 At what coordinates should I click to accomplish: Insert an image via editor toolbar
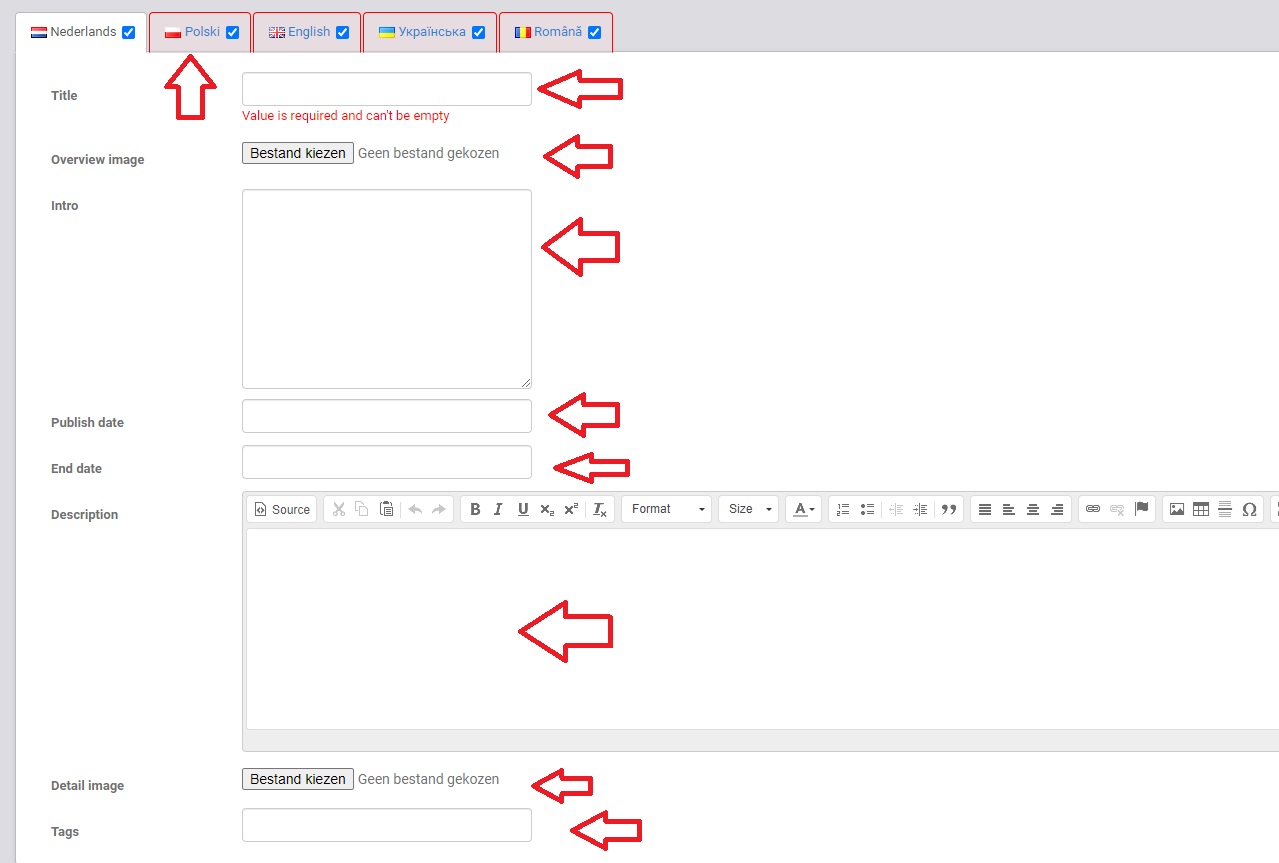point(1177,509)
